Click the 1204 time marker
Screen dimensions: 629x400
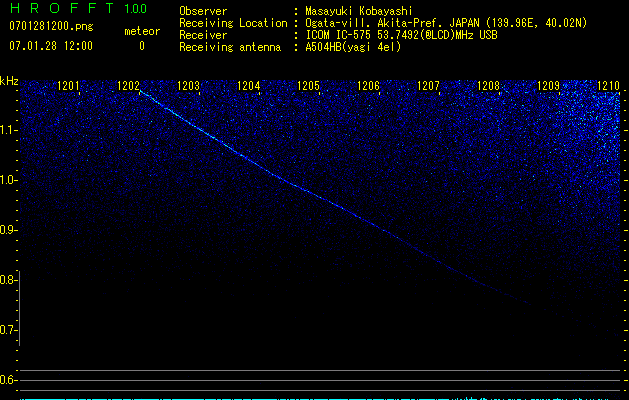coord(249,85)
